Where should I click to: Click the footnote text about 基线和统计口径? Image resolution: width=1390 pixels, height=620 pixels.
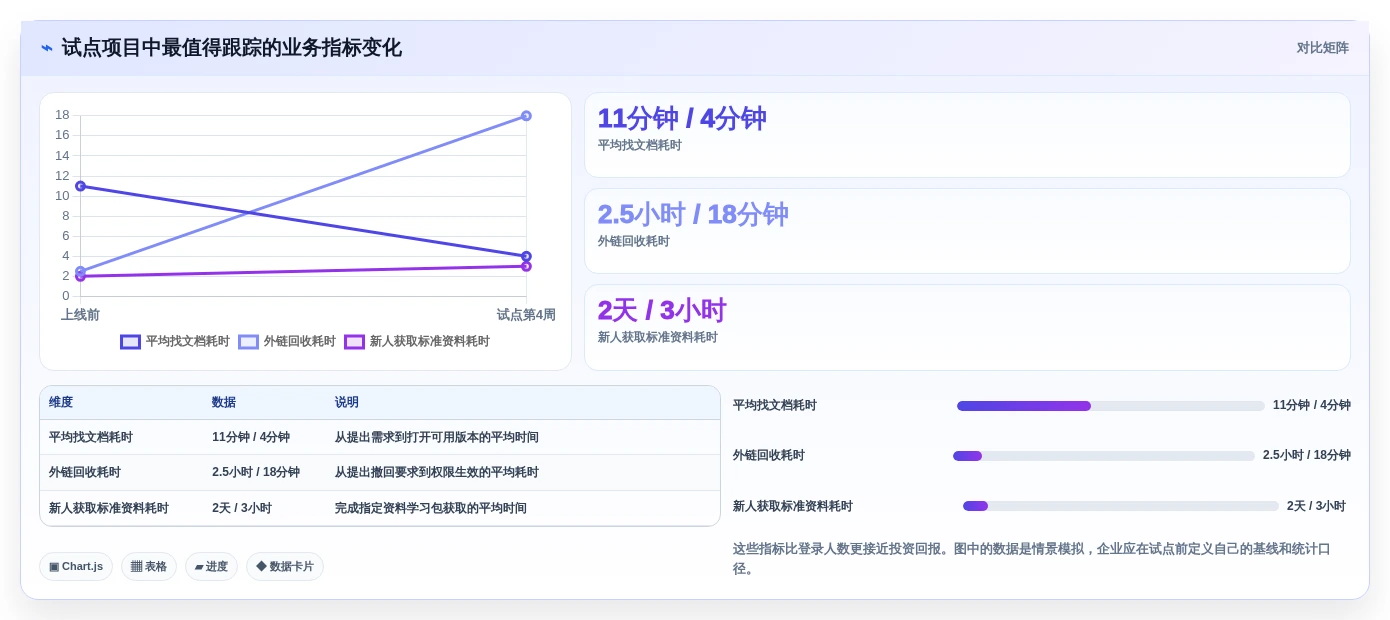point(1032,558)
